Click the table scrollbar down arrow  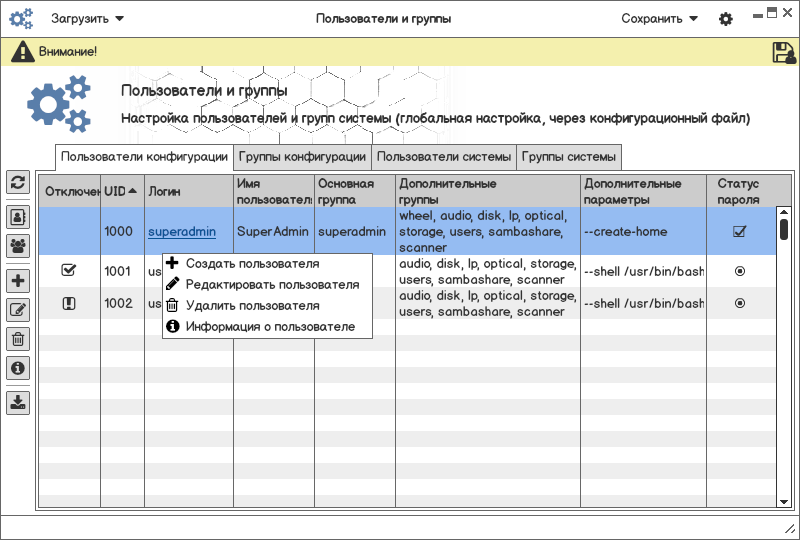(x=784, y=501)
